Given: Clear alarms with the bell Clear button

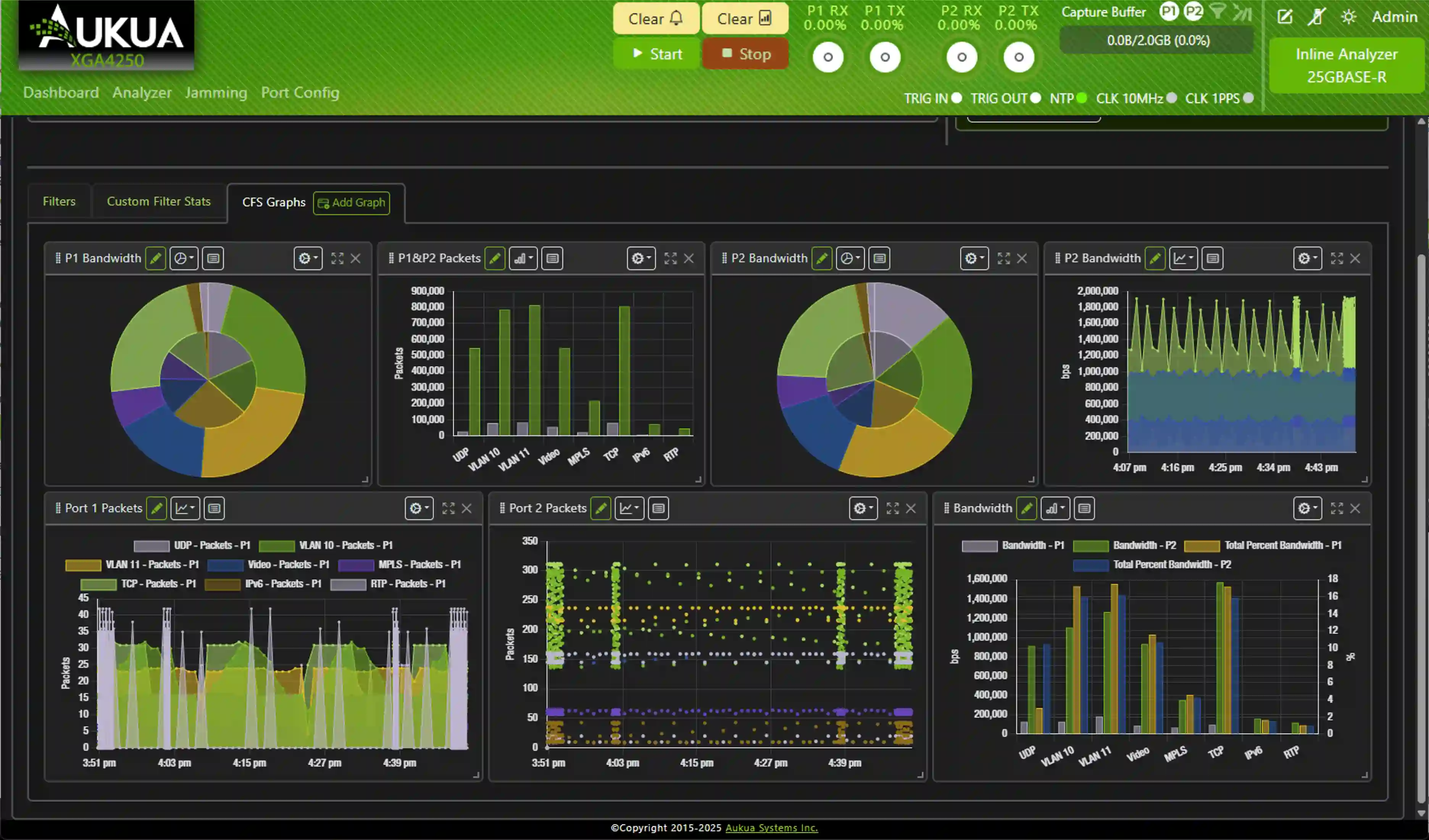Looking at the screenshot, I should click(655, 19).
